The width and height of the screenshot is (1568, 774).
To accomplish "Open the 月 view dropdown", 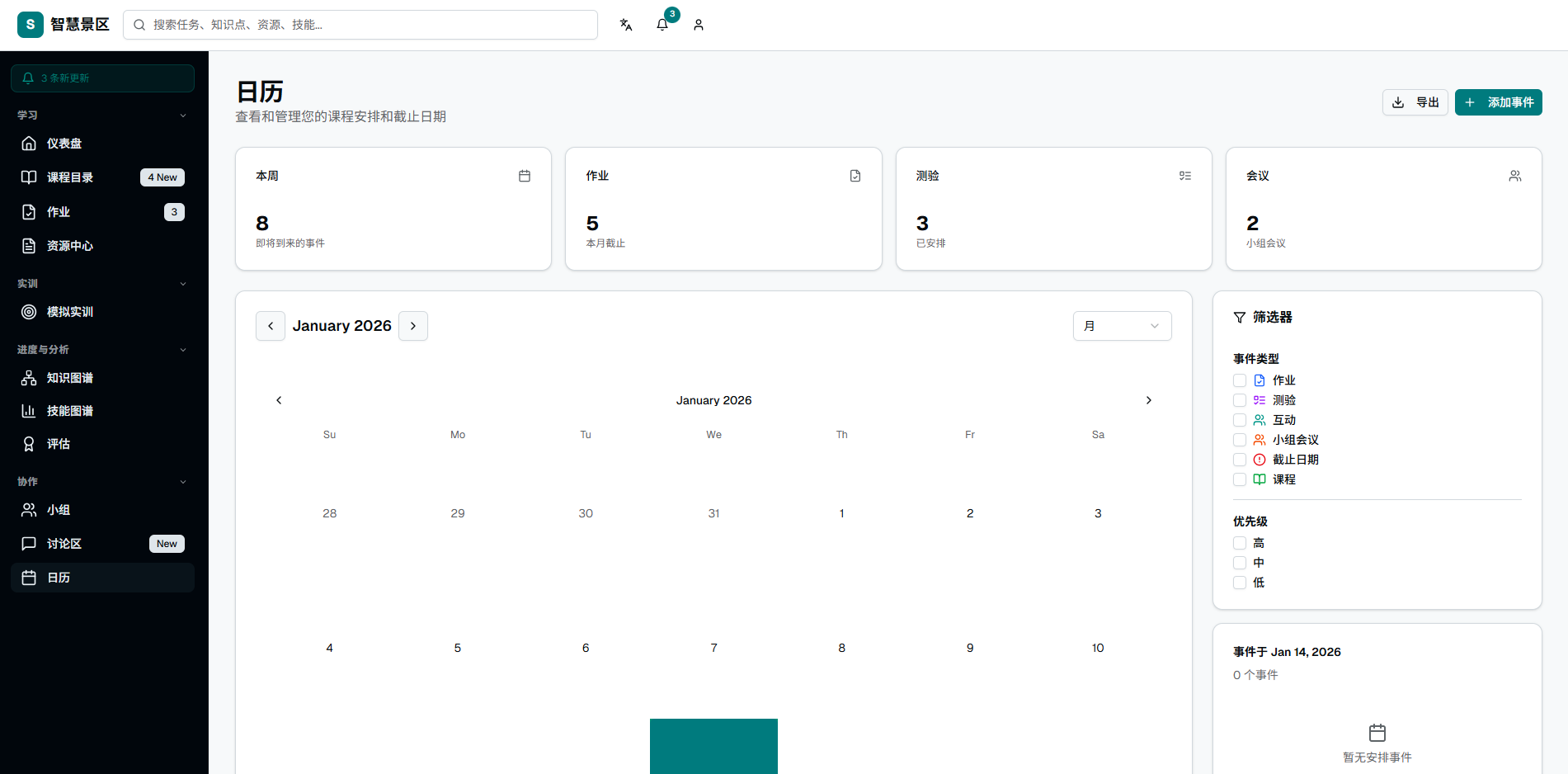I will [1122, 326].
